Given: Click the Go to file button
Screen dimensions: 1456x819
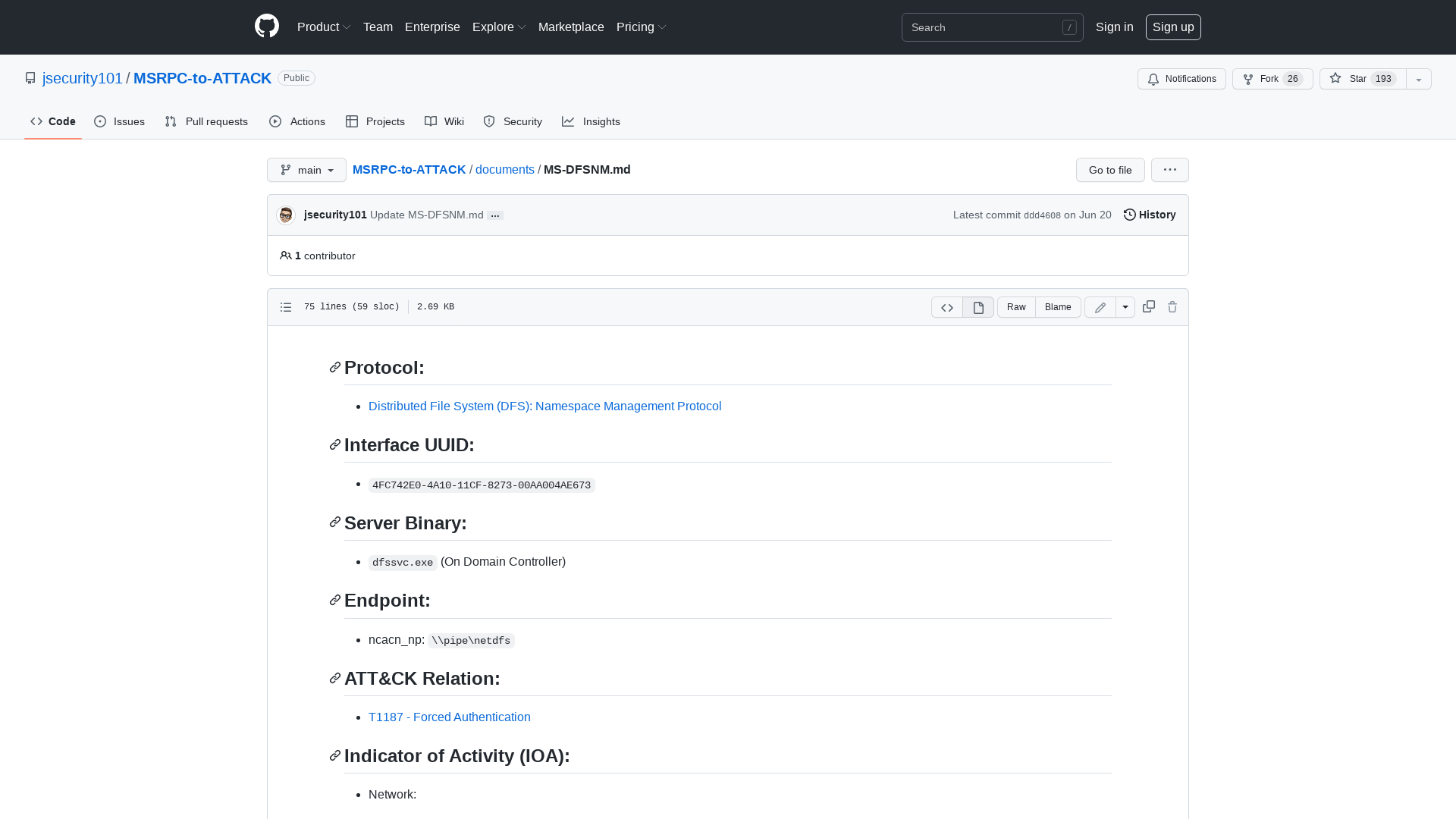Looking at the screenshot, I should click(x=1110, y=170).
